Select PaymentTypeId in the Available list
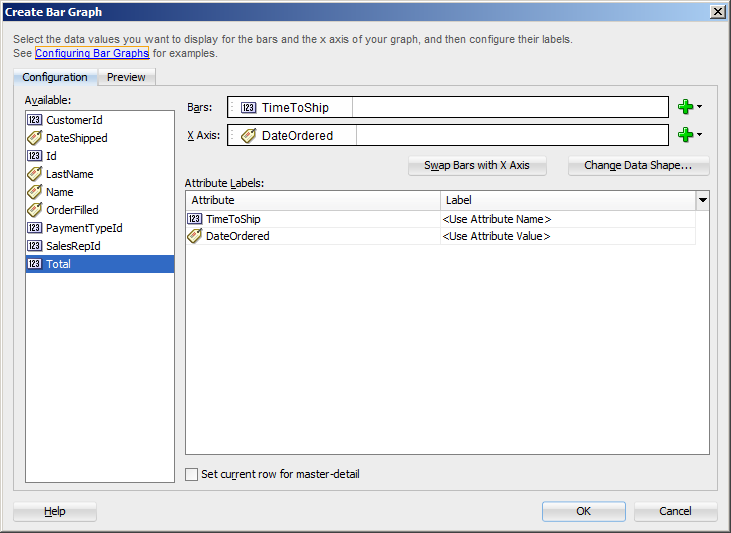 (100, 228)
